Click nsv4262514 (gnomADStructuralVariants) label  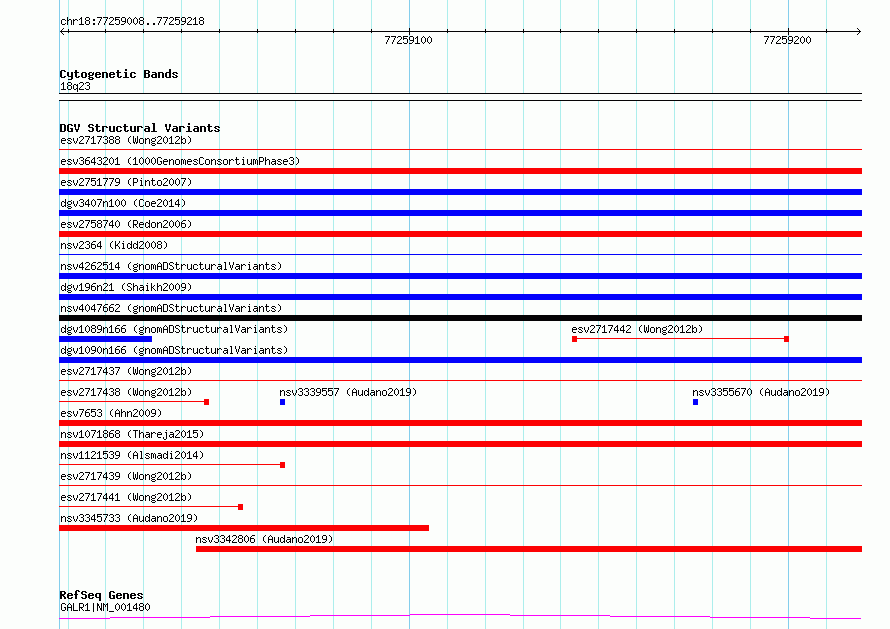coord(171,266)
